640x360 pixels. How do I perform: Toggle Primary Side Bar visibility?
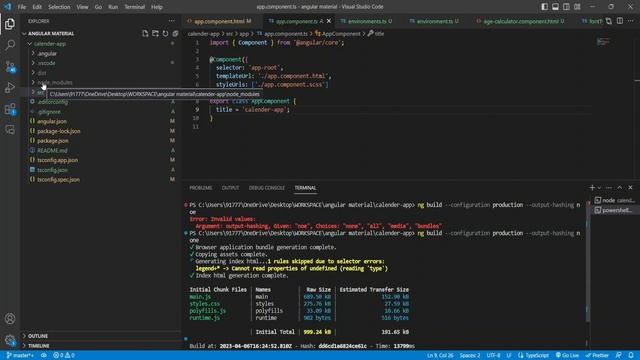coord(544,7)
